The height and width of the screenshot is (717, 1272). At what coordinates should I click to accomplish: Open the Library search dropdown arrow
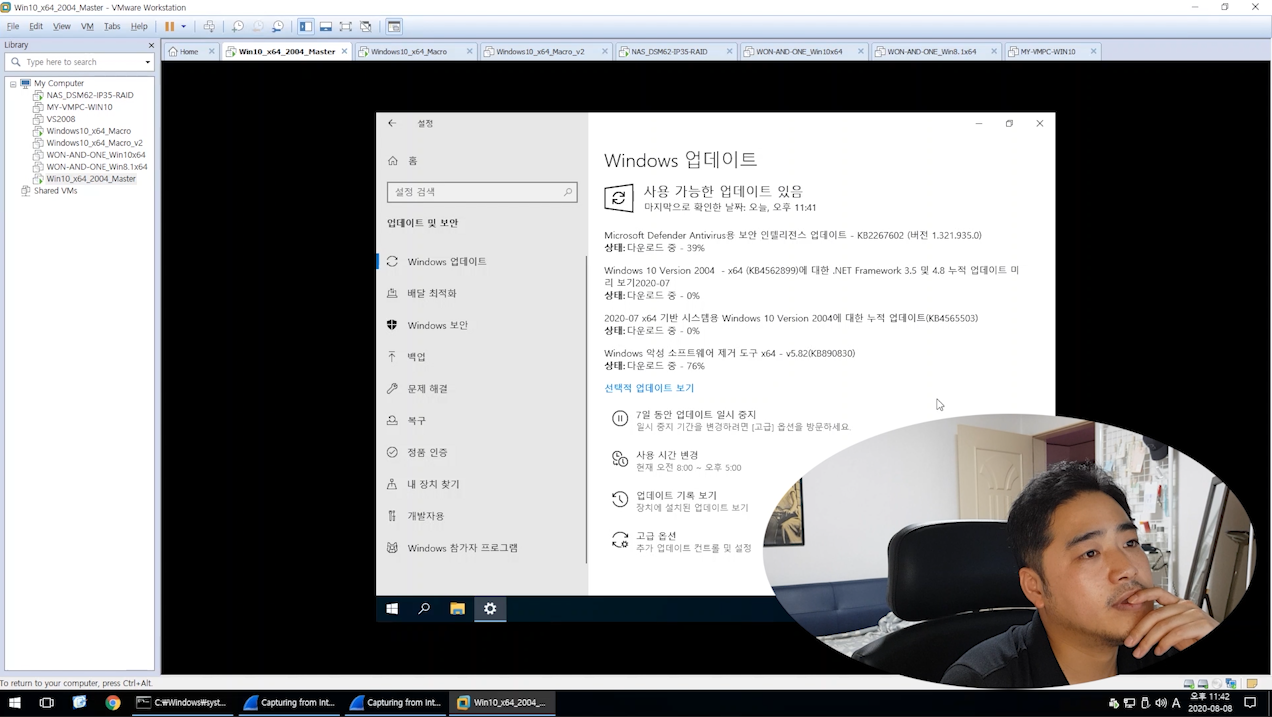click(x=148, y=62)
